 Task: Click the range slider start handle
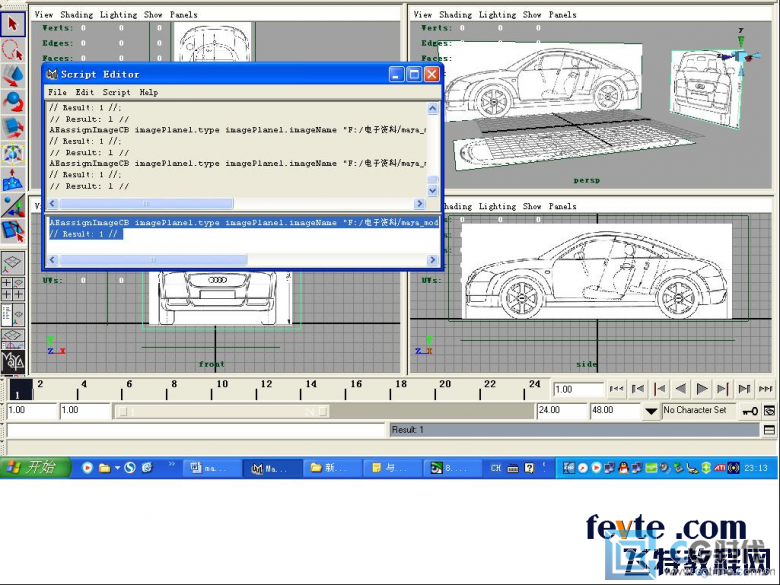click(x=123, y=411)
